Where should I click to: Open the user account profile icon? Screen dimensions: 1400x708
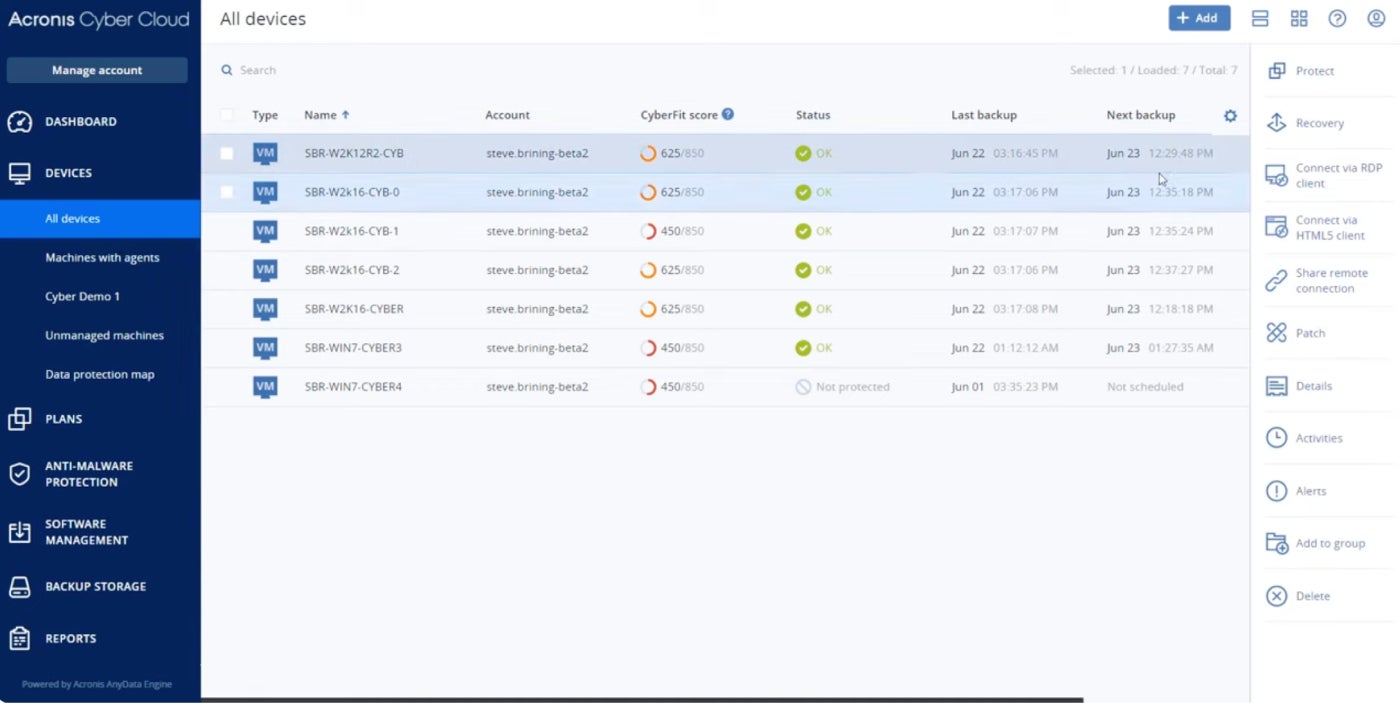[1376, 18]
